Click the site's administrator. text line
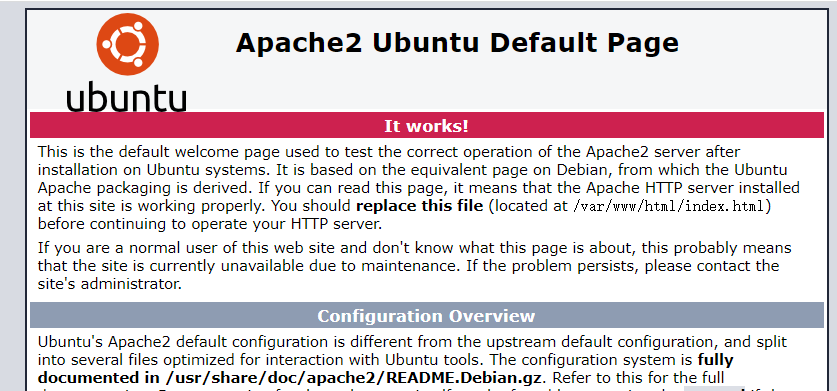 [x=110, y=284]
